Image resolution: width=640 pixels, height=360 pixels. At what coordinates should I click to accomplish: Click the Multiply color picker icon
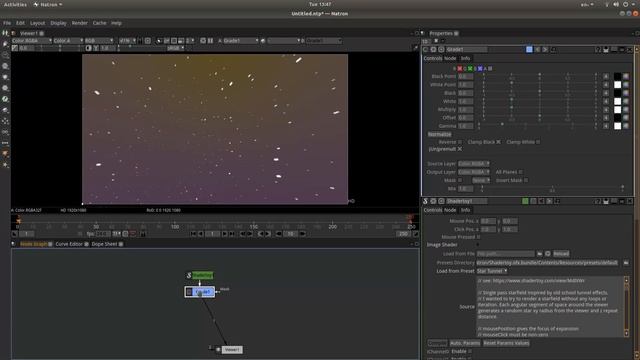coord(626,109)
